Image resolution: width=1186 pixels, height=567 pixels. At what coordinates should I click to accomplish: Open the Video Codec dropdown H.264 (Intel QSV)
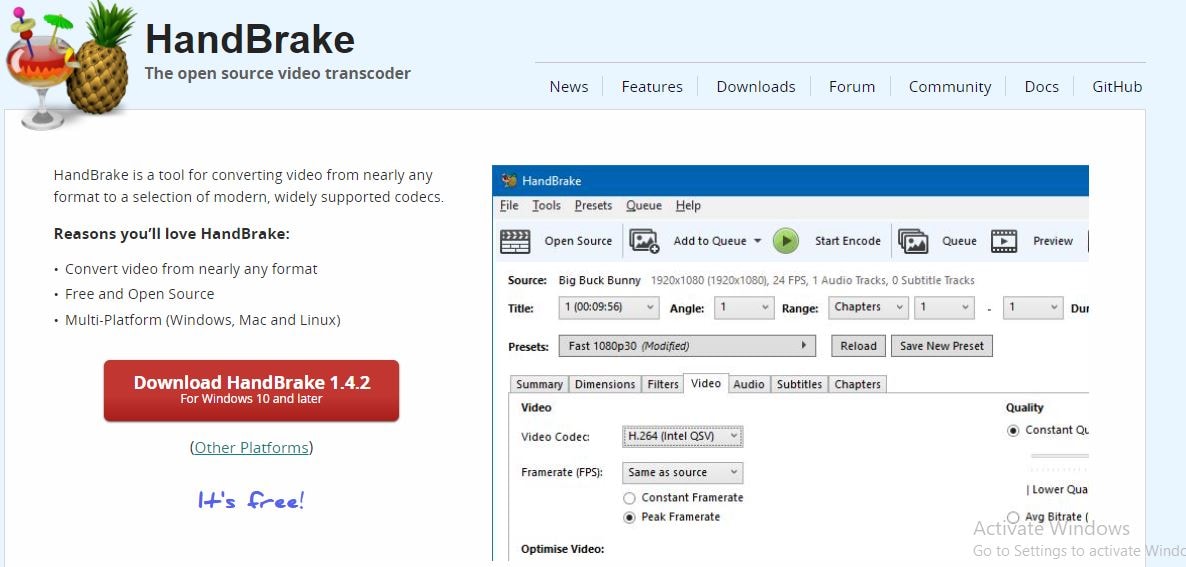682,436
